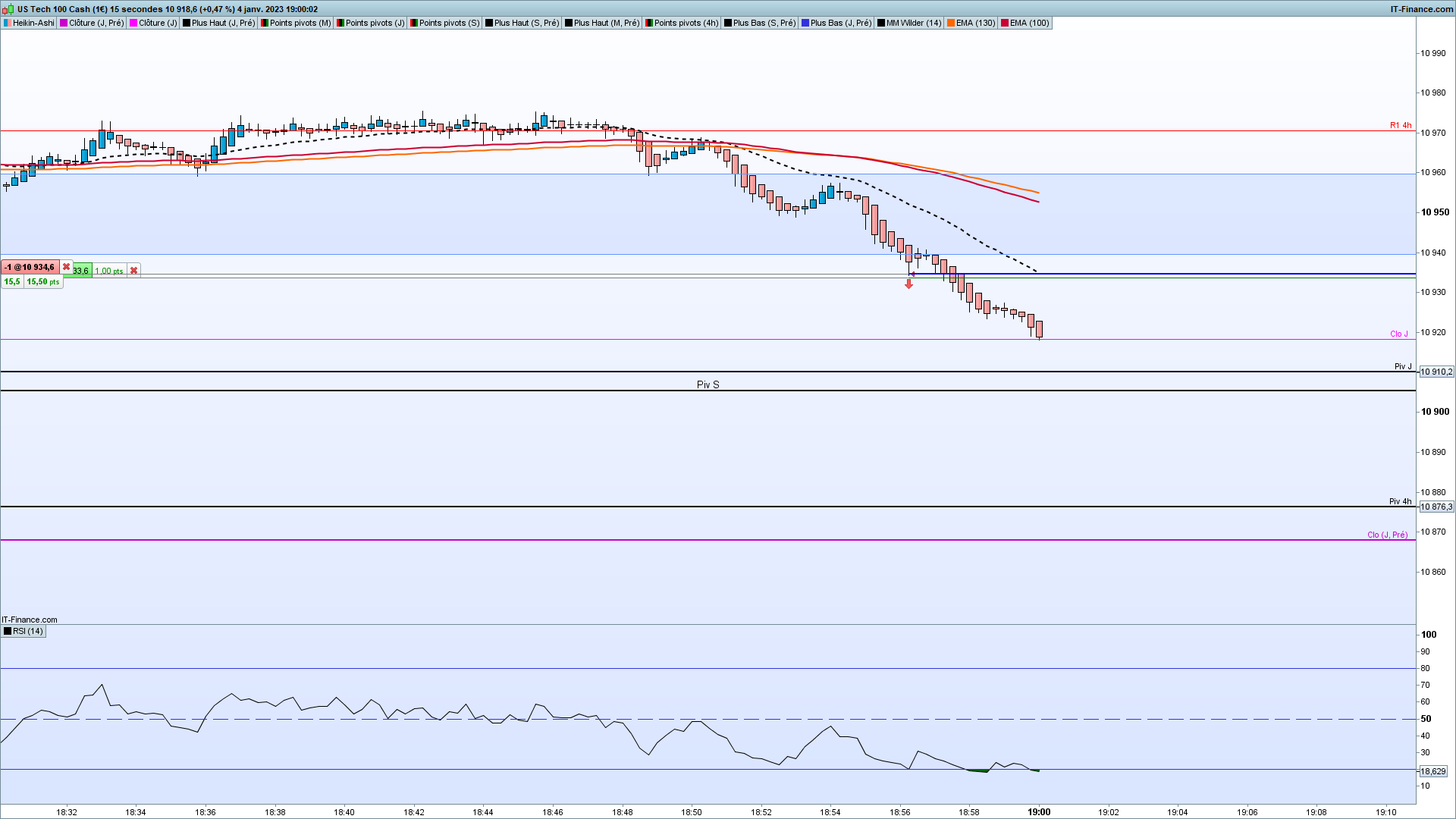Image resolution: width=1456 pixels, height=819 pixels.
Task: Cancel the 1,00 pts order label
Action: tap(134, 271)
